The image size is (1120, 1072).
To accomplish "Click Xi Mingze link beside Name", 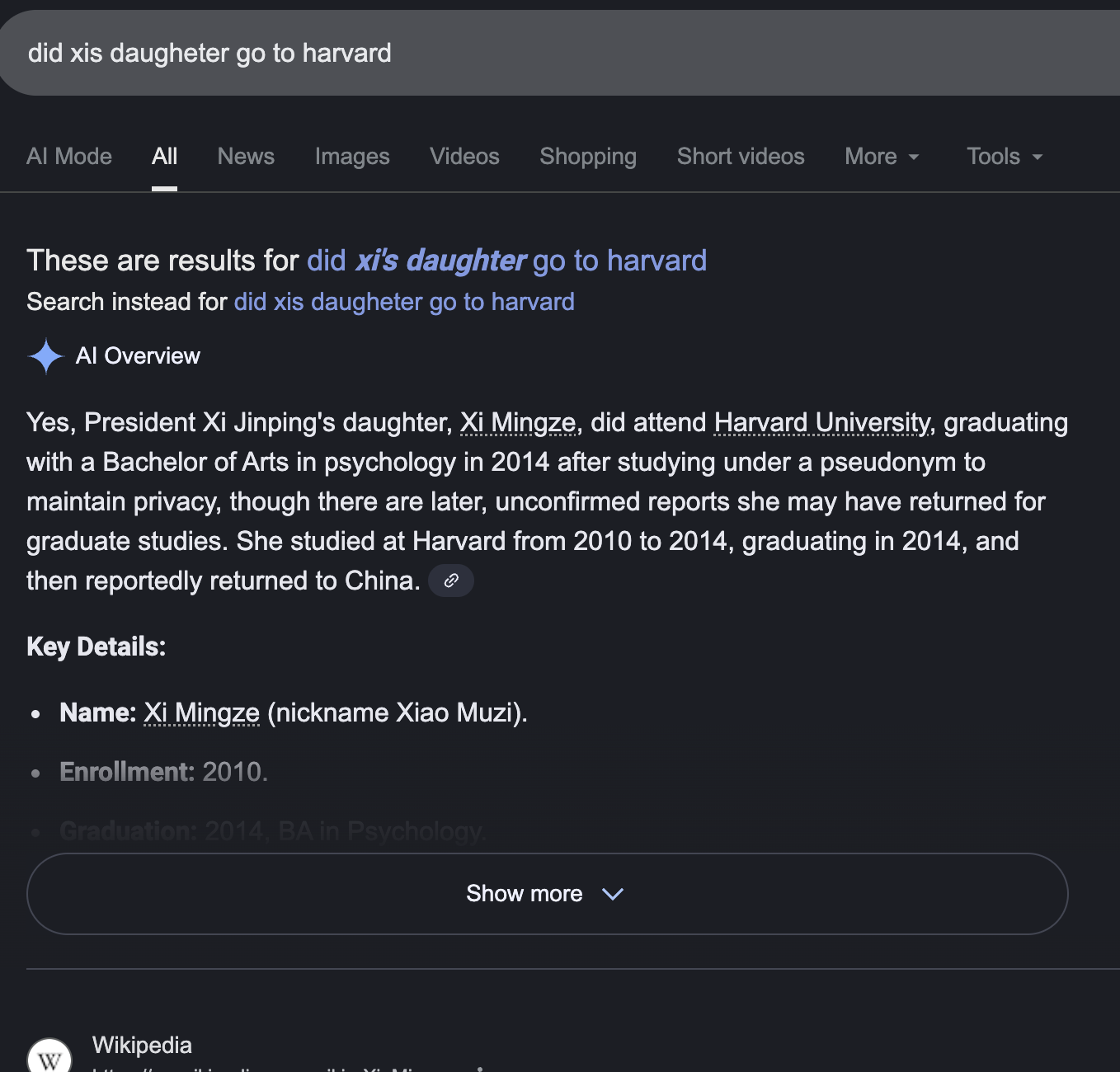I will (x=201, y=712).
